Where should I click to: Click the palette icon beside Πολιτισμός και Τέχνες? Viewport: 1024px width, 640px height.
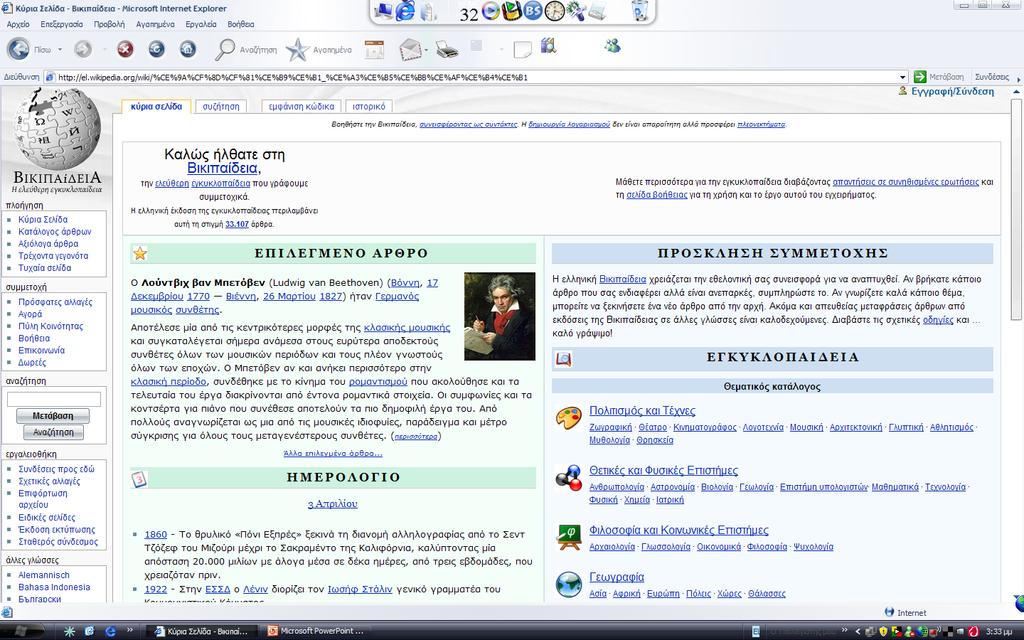(x=569, y=418)
